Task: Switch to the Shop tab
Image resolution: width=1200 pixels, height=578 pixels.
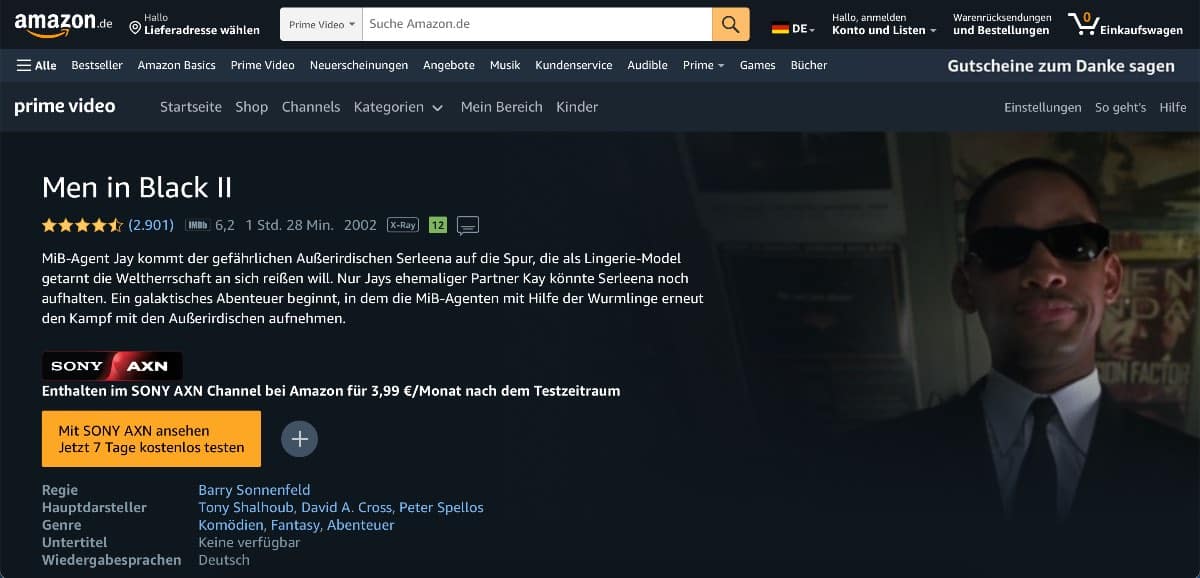Action: tap(252, 107)
